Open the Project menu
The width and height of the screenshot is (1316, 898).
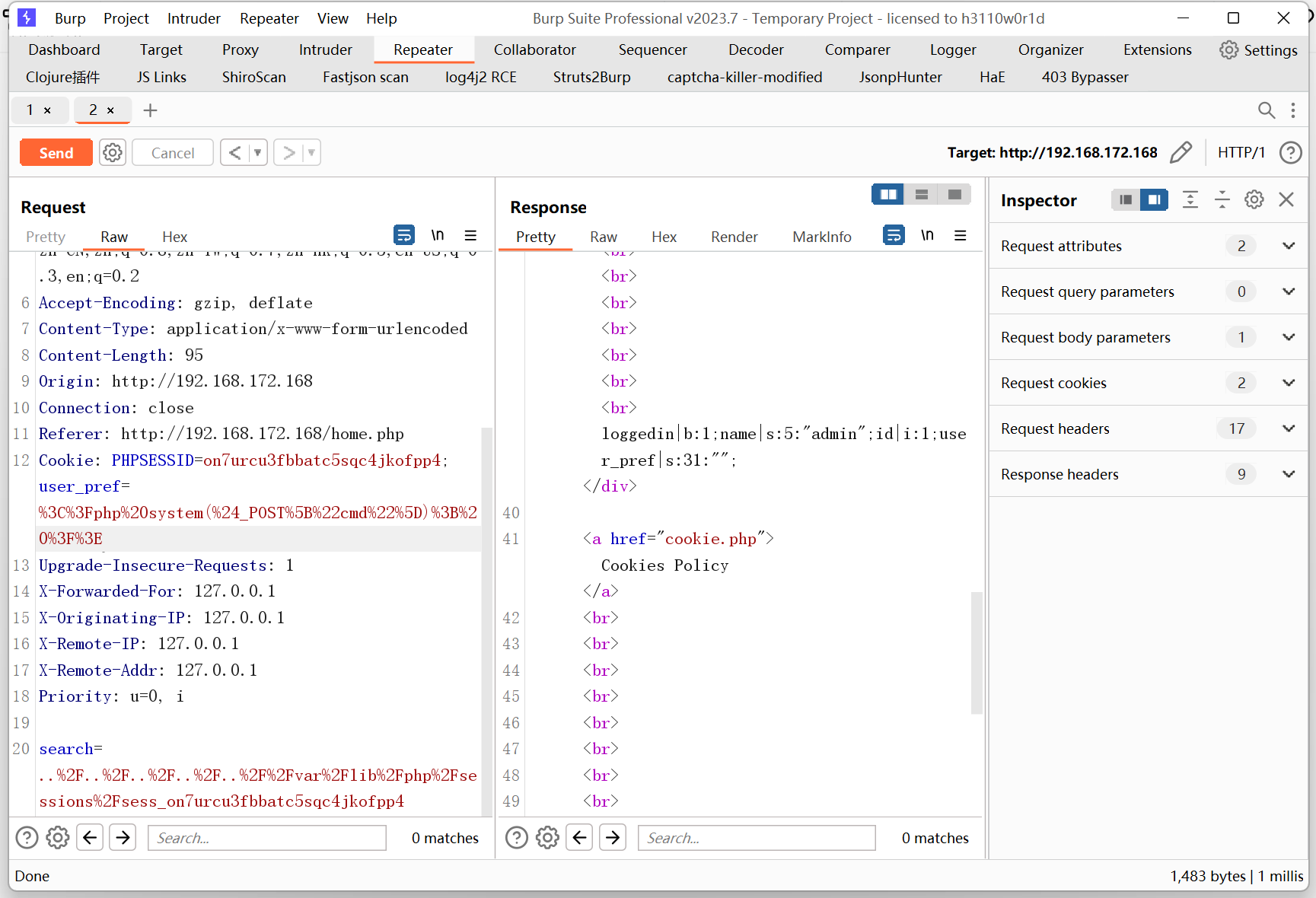126,18
